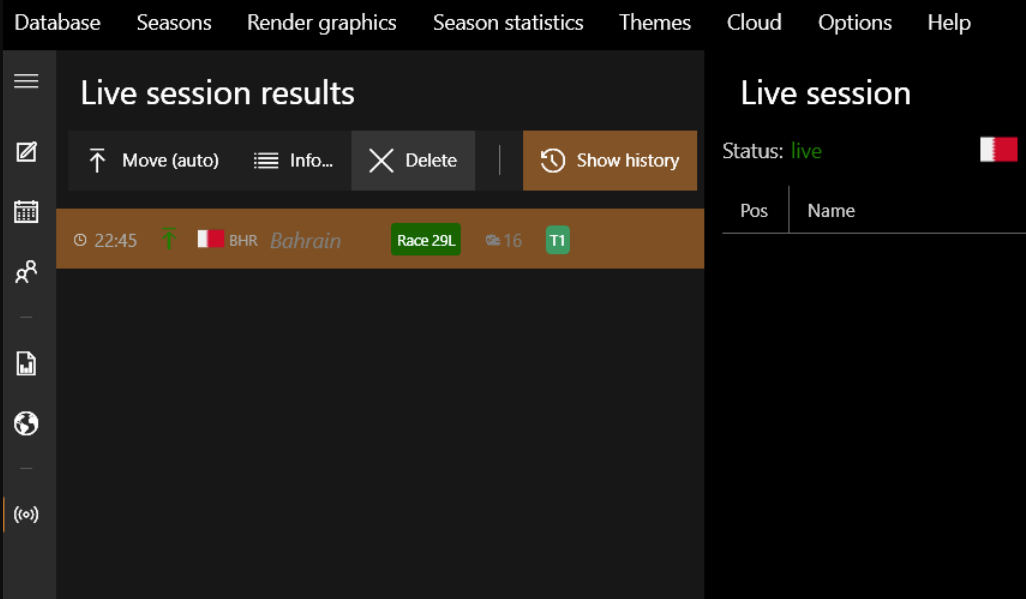
Task: Open the Render graphics menu
Action: (321, 23)
